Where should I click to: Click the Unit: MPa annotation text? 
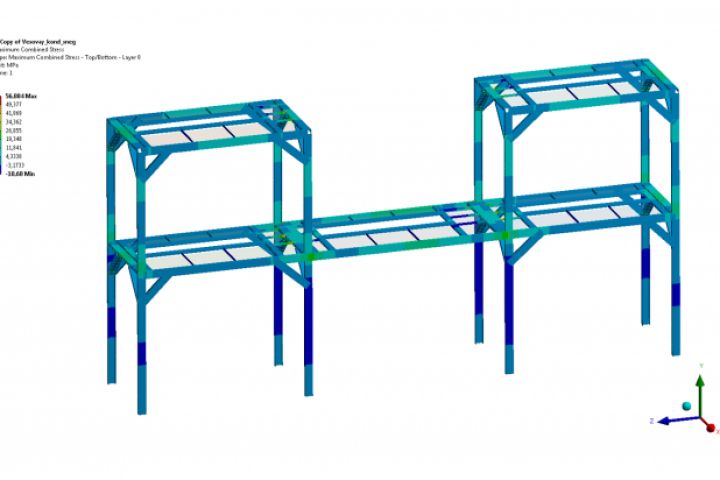point(9,65)
